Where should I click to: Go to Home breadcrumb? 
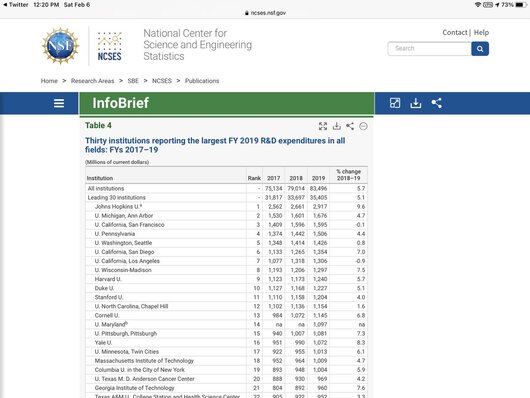click(x=49, y=81)
